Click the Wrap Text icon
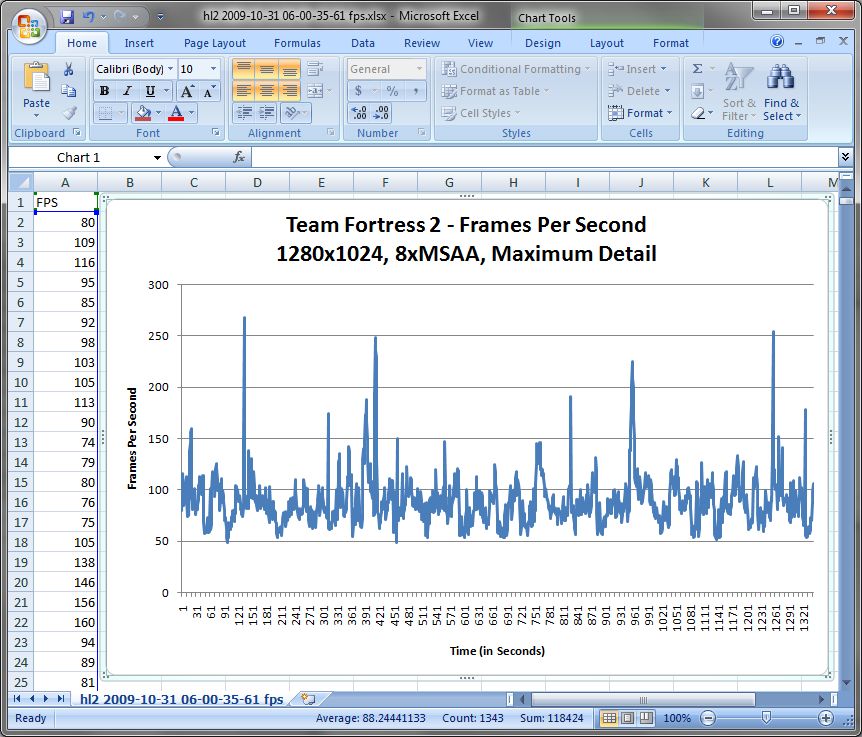Screen dimensions: 862x737 pos(315,69)
